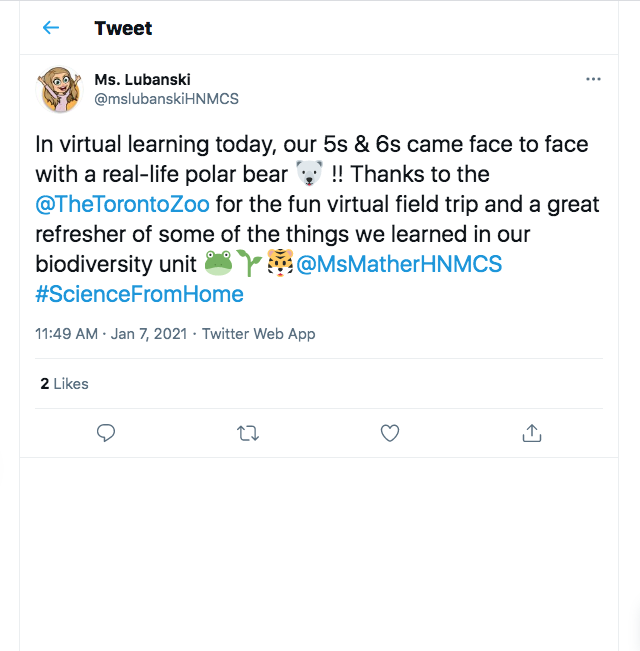Image resolution: width=640 pixels, height=651 pixels.
Task: View the 2 Likes list
Action: [x=64, y=384]
